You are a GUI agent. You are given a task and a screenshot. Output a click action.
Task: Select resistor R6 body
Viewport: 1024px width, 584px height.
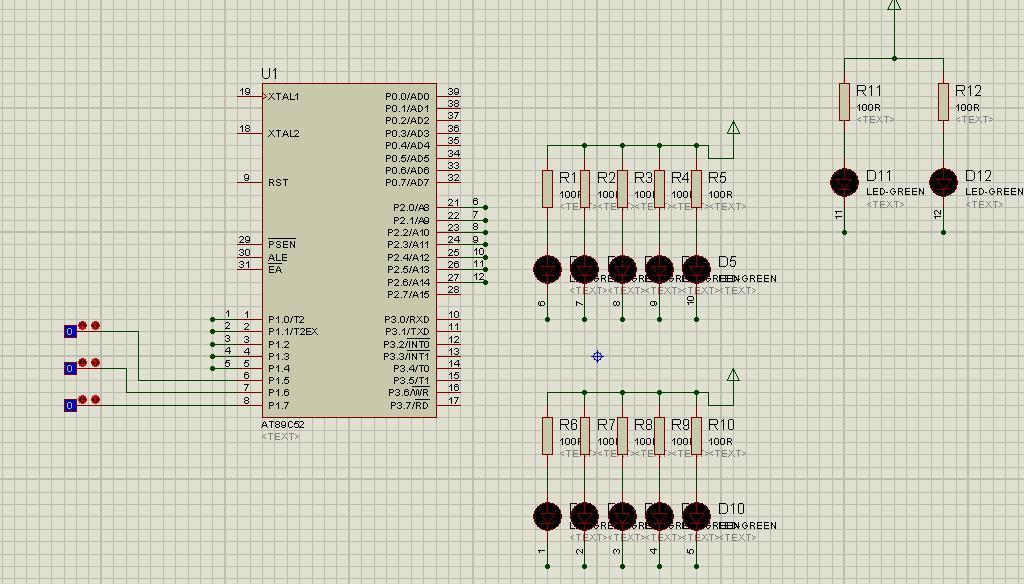tap(547, 436)
